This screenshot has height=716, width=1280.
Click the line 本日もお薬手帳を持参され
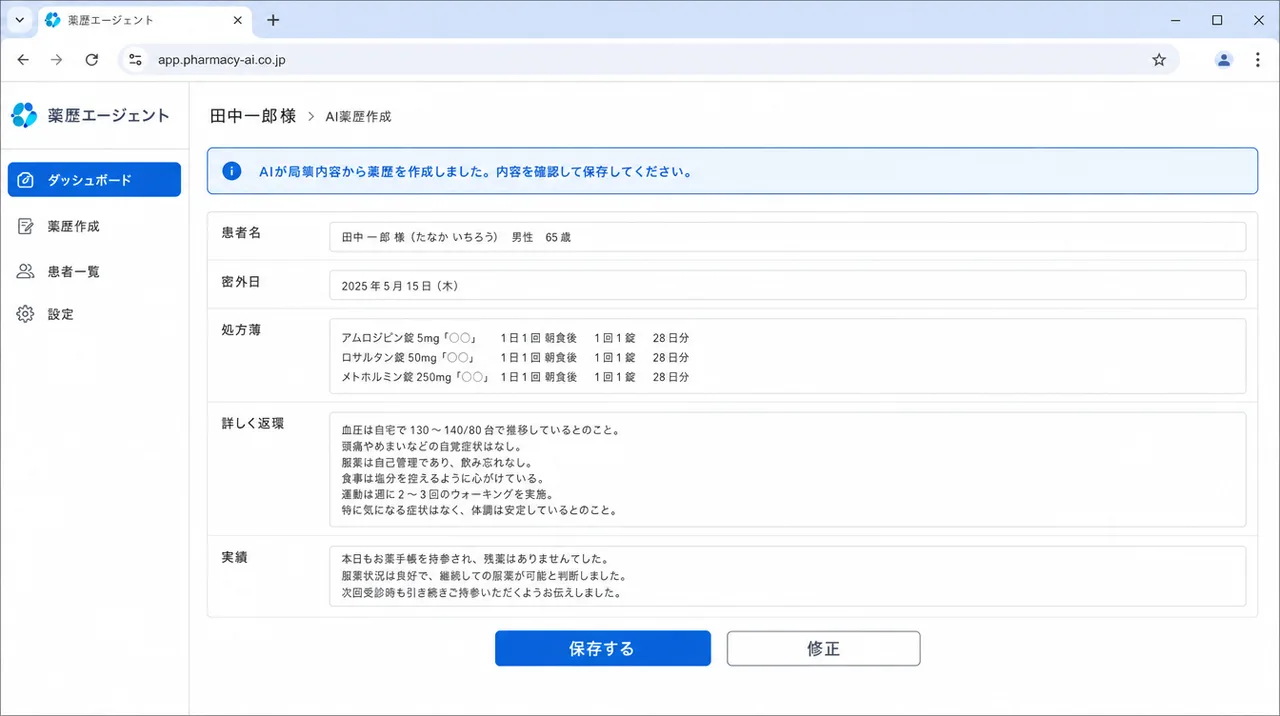click(475, 559)
